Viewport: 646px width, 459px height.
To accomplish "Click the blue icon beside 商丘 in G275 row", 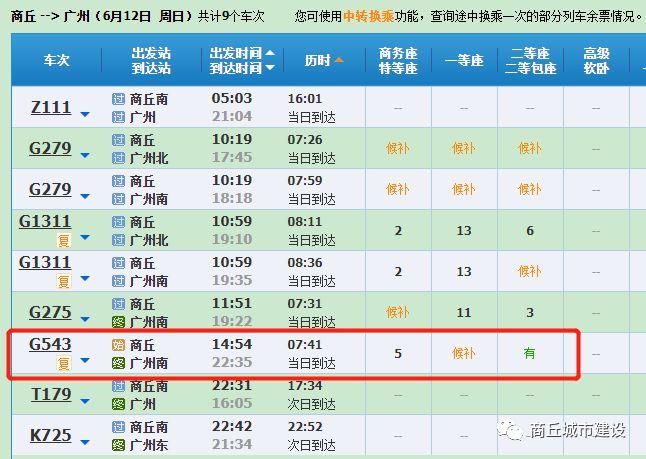I will 118,304.
